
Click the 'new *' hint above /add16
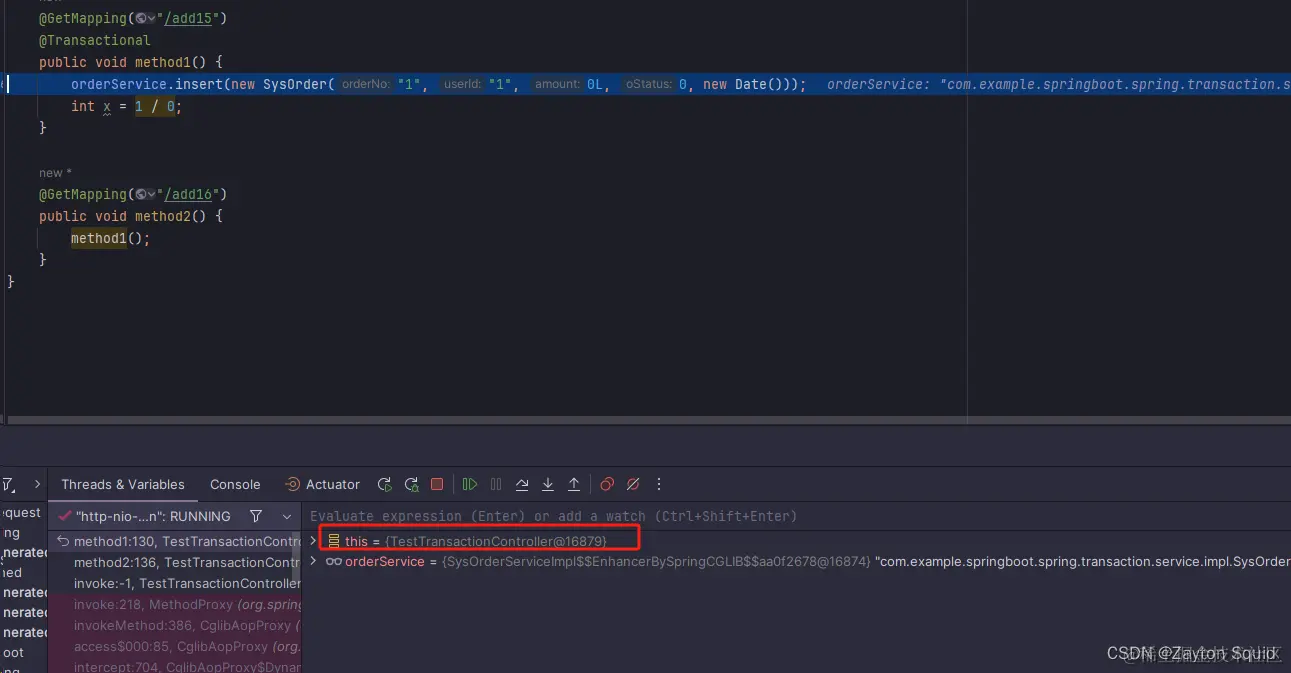tap(55, 173)
